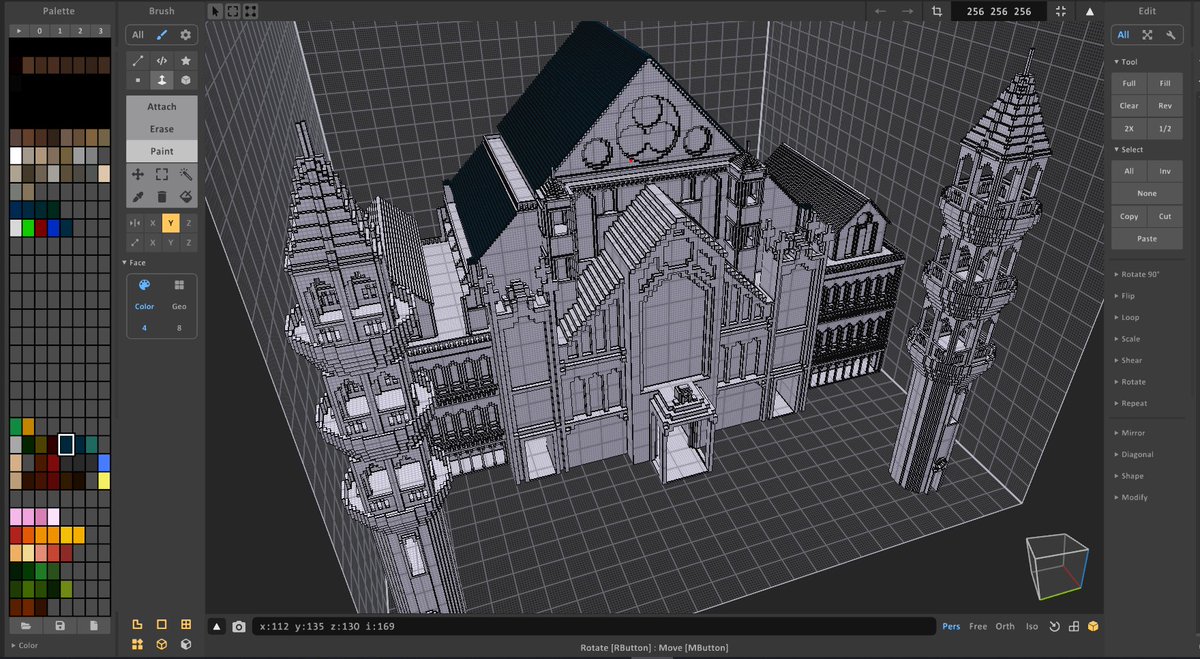Select palette tab 2
This screenshot has height=659, width=1200.
(x=80, y=31)
